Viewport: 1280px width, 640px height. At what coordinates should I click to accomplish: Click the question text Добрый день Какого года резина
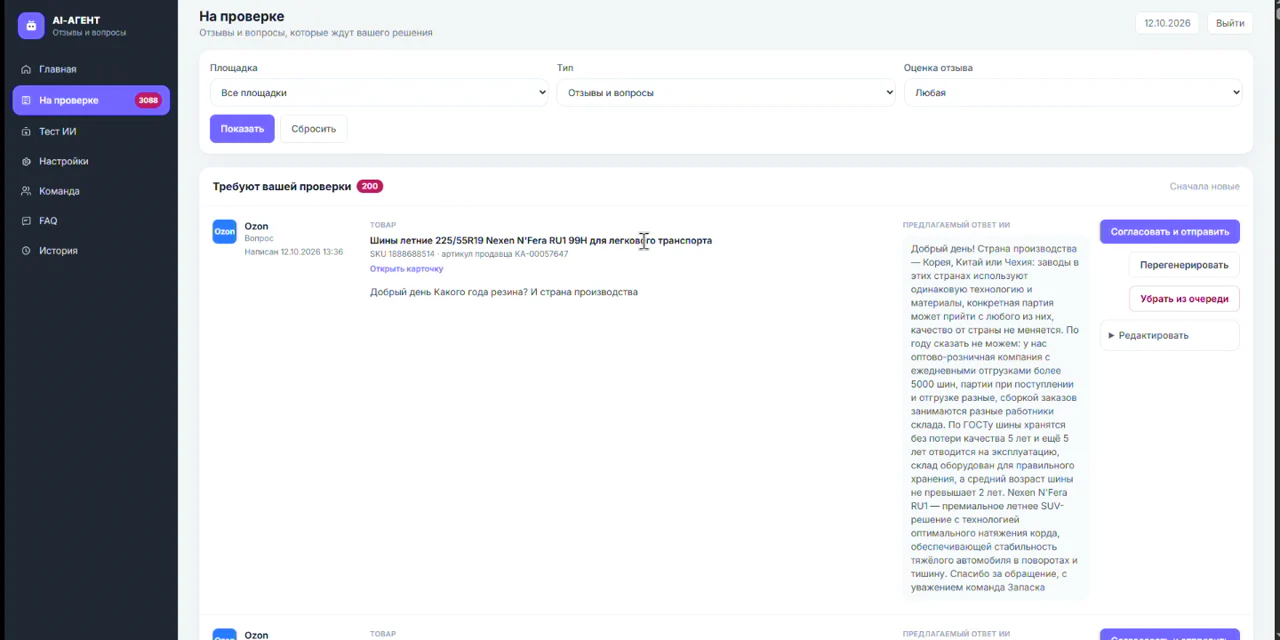(504, 292)
